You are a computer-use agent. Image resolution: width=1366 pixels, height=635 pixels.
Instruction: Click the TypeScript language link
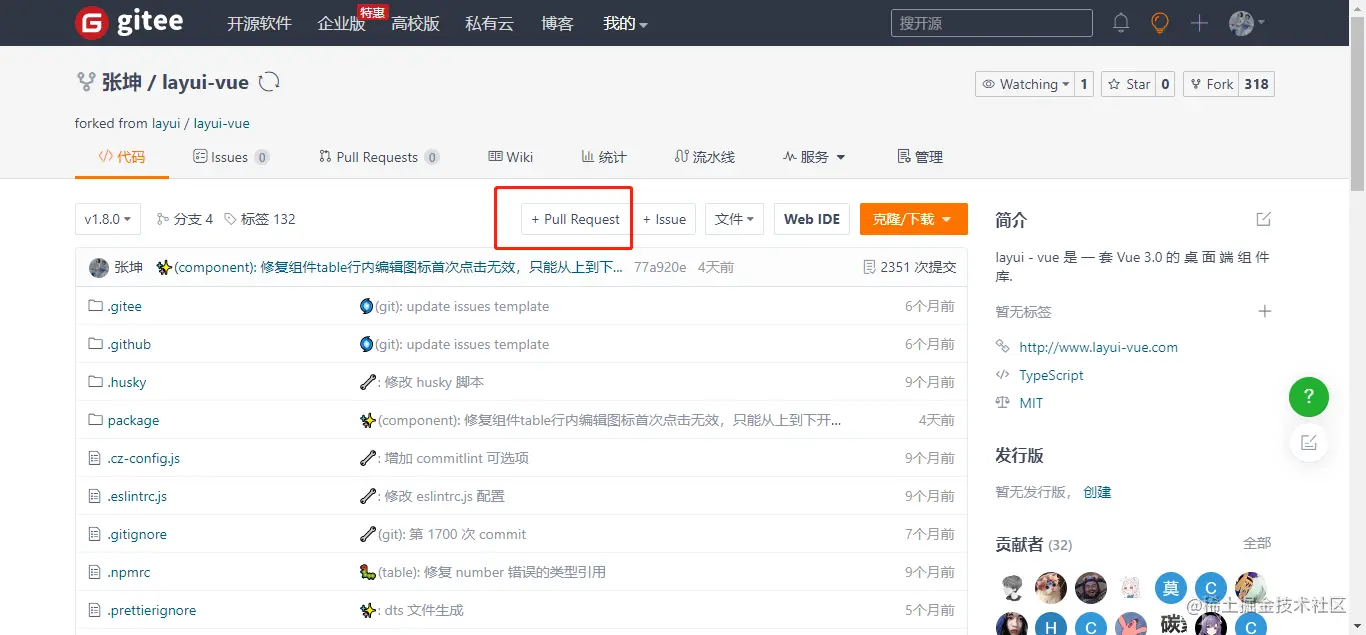coord(1051,375)
